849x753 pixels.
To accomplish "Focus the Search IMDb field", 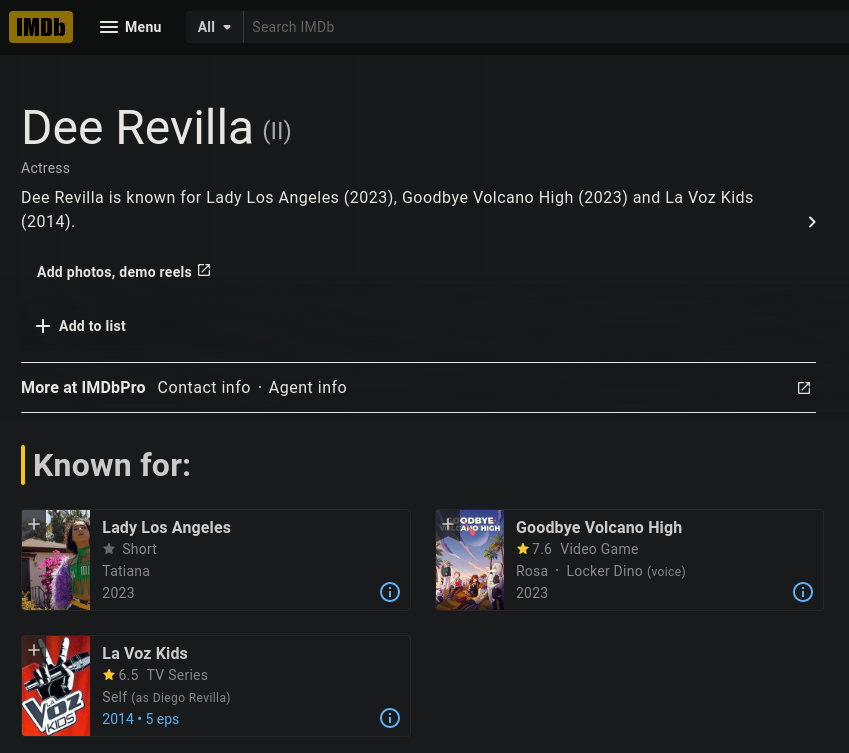I will click(x=546, y=27).
